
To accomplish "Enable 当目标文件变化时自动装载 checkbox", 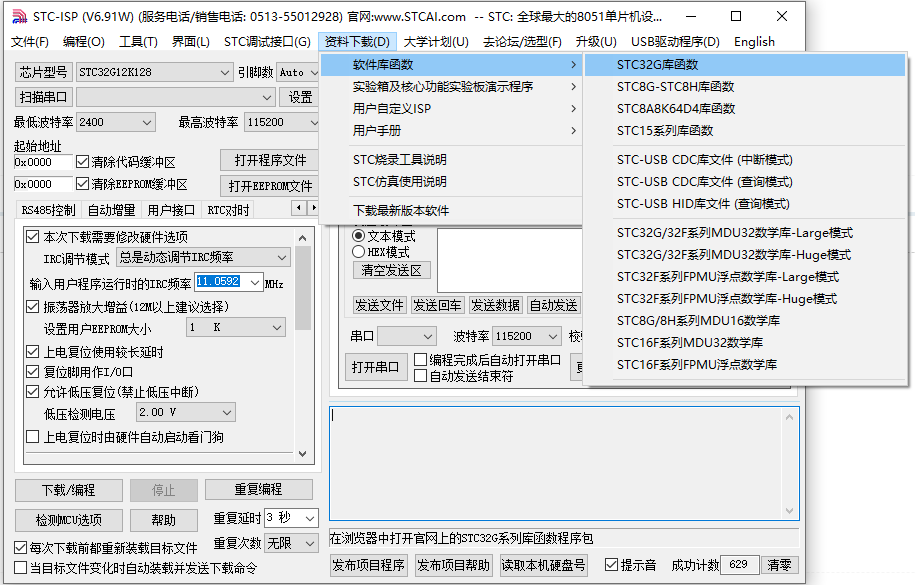I will point(20,567).
